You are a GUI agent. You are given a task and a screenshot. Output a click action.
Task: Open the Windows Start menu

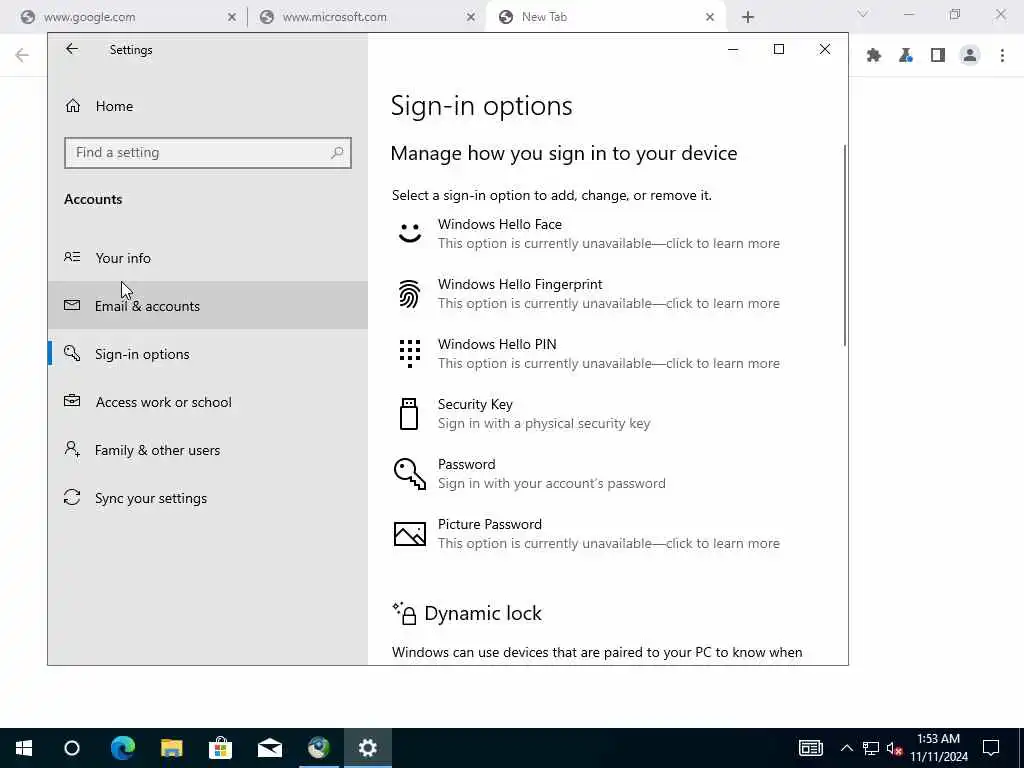tap(24, 748)
